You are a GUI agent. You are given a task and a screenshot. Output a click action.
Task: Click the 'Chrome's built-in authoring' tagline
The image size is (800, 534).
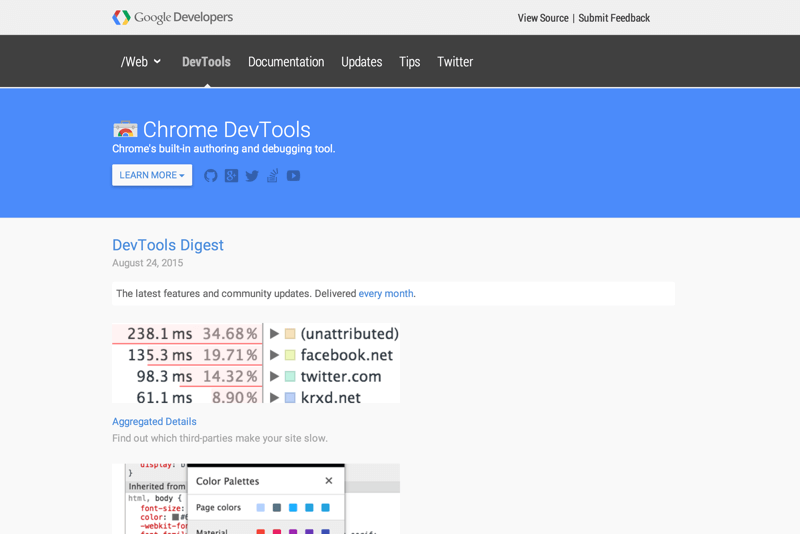tap(223, 149)
